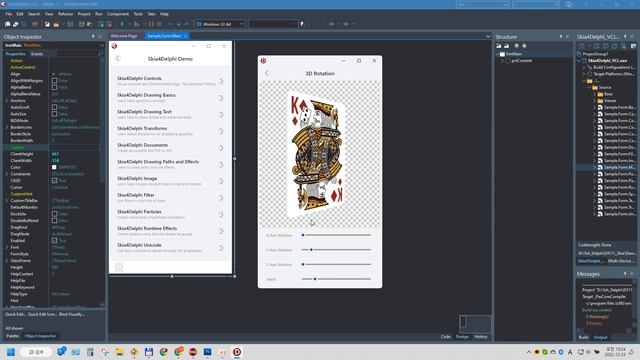The height and width of the screenshot is (360, 640).
Task: Open the Windows 32-bit platform dropdown
Action: click(x=242, y=24)
